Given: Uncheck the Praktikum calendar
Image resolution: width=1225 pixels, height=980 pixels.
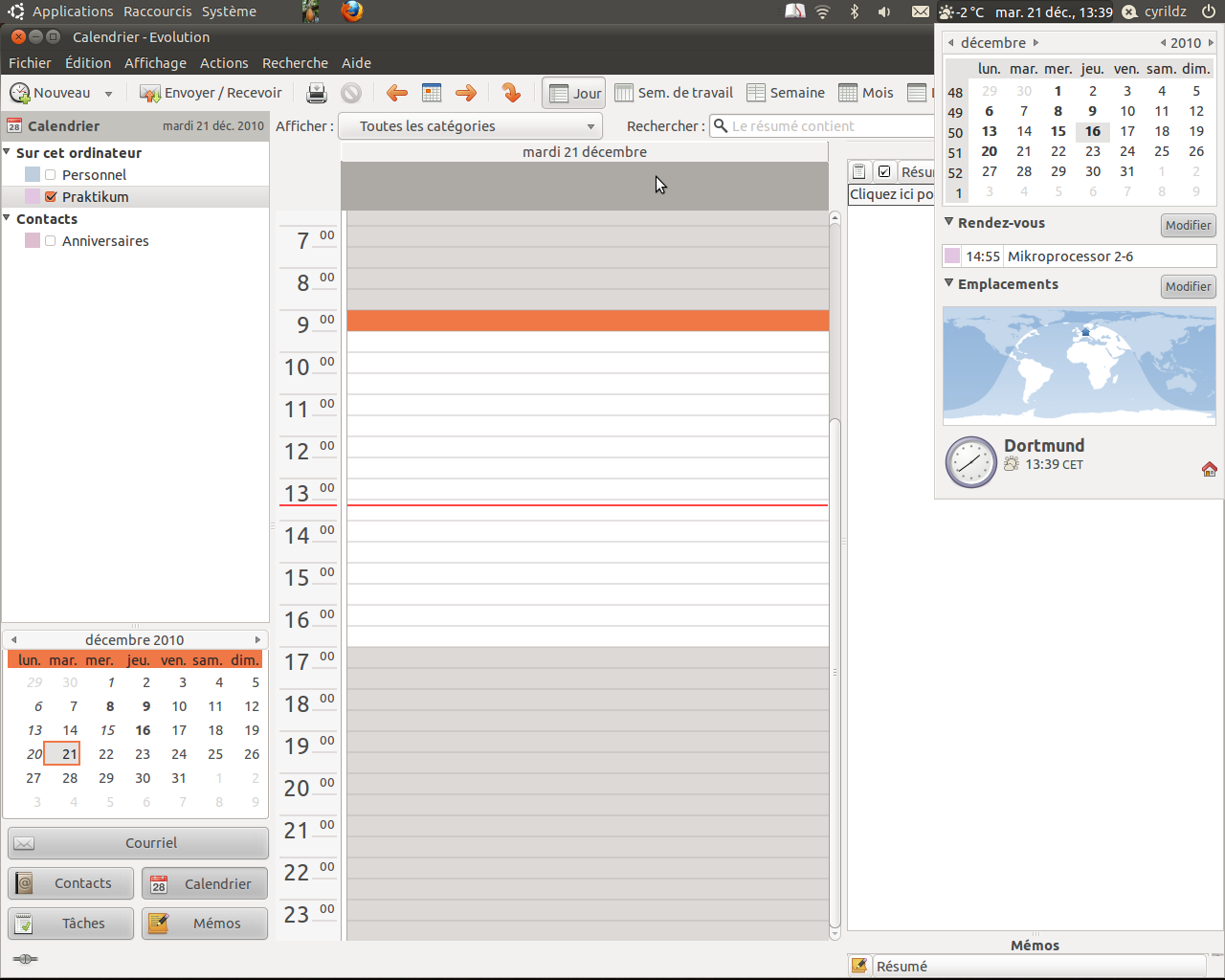Looking at the screenshot, I should (x=51, y=197).
